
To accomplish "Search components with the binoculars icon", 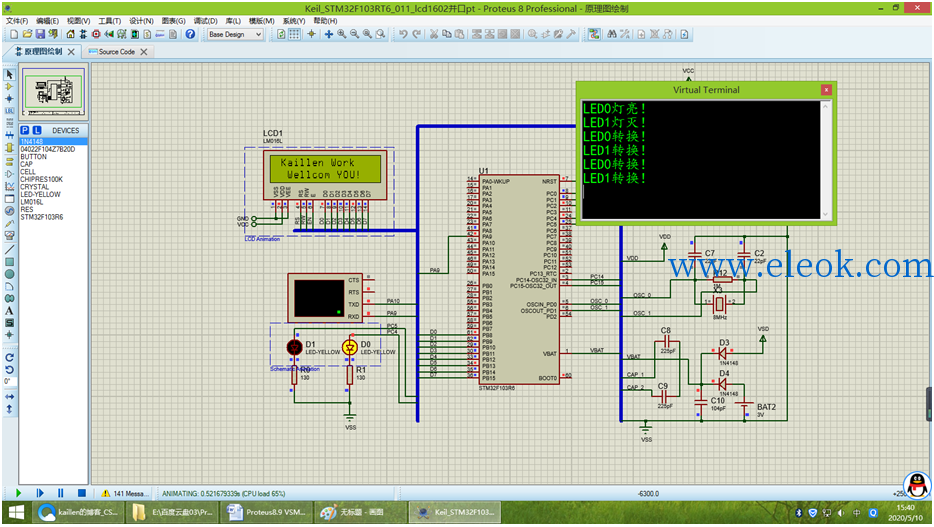I will (x=612, y=35).
